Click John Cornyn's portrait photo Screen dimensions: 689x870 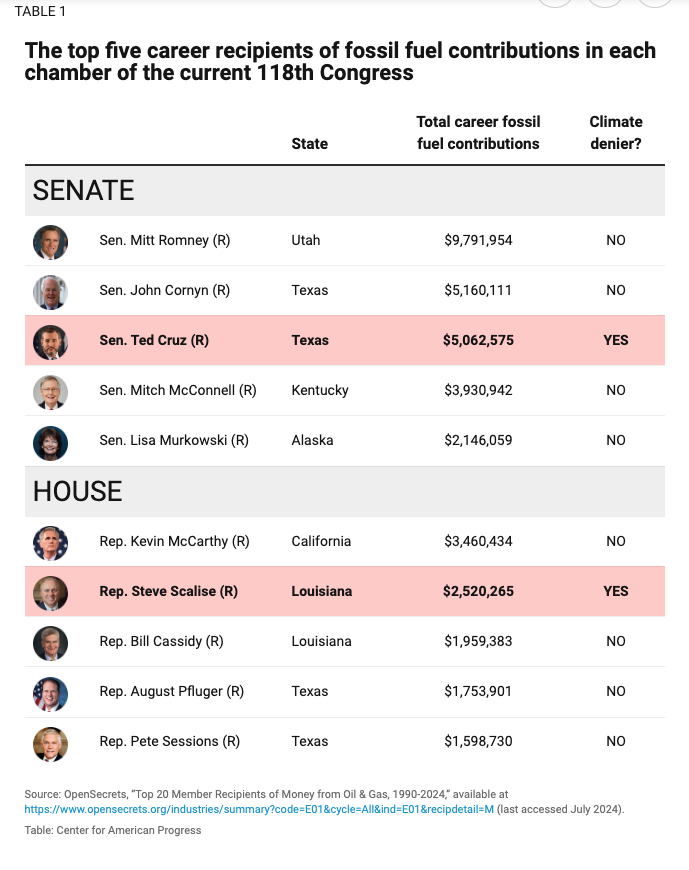tap(50, 291)
